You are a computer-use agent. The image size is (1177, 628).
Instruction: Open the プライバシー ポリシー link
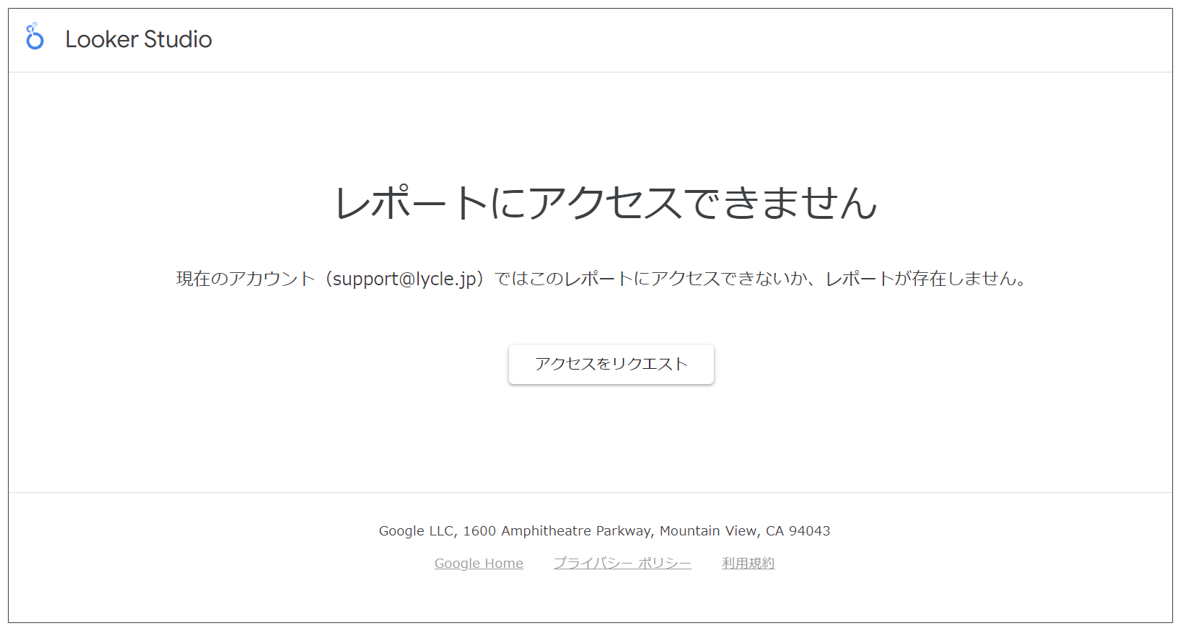pyautogui.click(x=622, y=563)
